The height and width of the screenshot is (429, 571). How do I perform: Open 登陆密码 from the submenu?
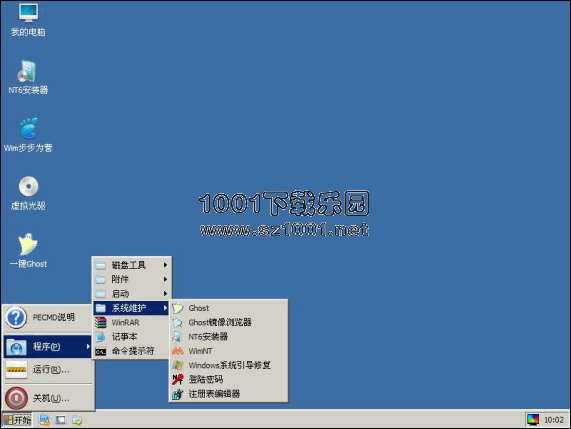[229, 379]
